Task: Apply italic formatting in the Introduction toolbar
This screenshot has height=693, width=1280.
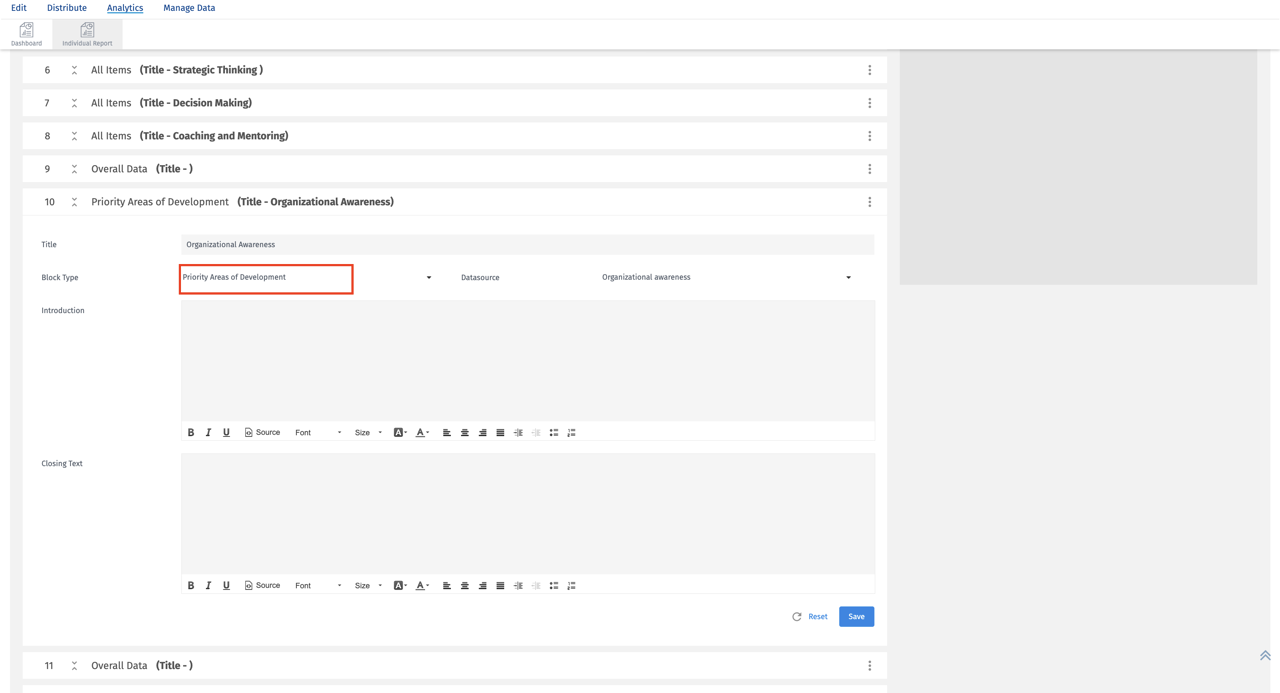Action: (x=208, y=432)
